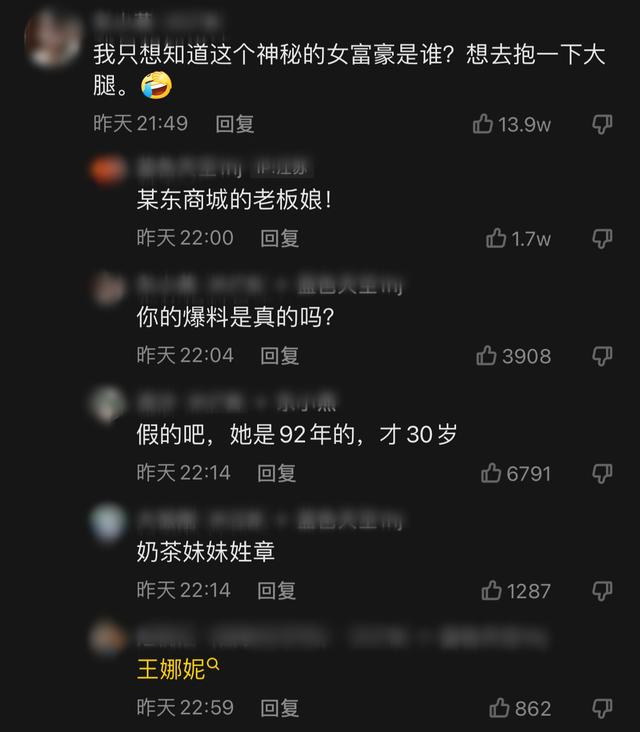Dislike the comment about 神秘的女富豪

pyautogui.click(x=602, y=124)
